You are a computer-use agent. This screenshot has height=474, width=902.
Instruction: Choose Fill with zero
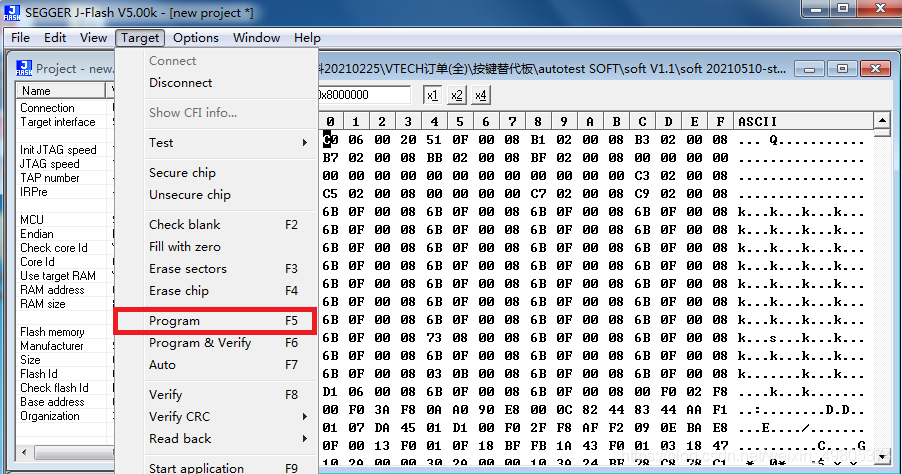click(216, 247)
